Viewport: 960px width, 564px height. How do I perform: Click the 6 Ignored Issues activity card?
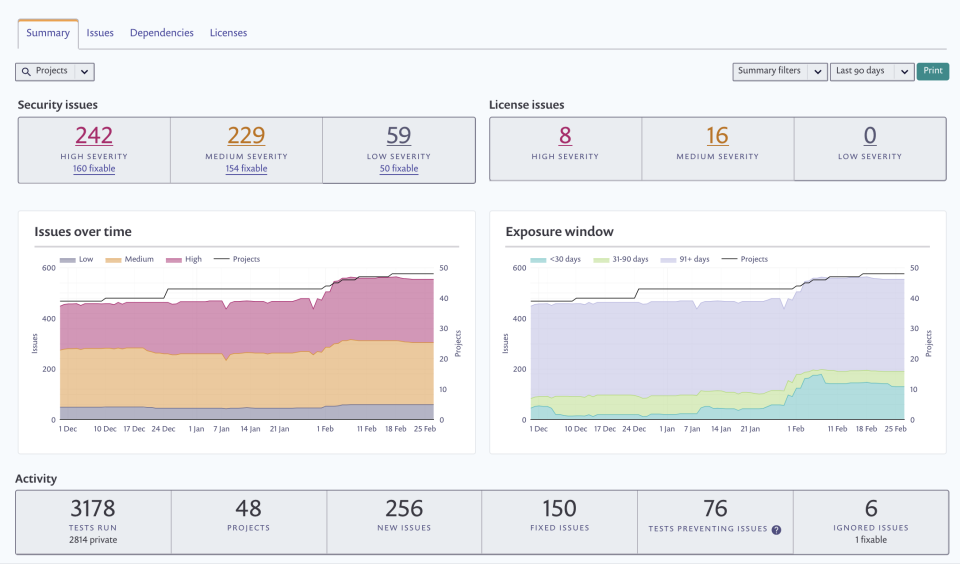[x=871, y=522]
